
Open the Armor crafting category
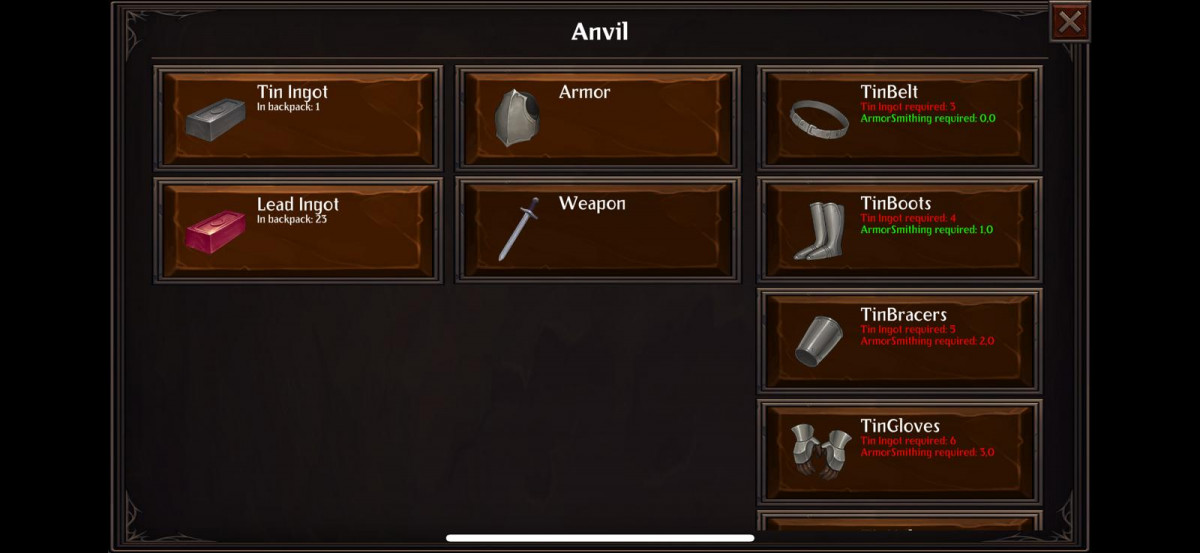click(x=598, y=118)
